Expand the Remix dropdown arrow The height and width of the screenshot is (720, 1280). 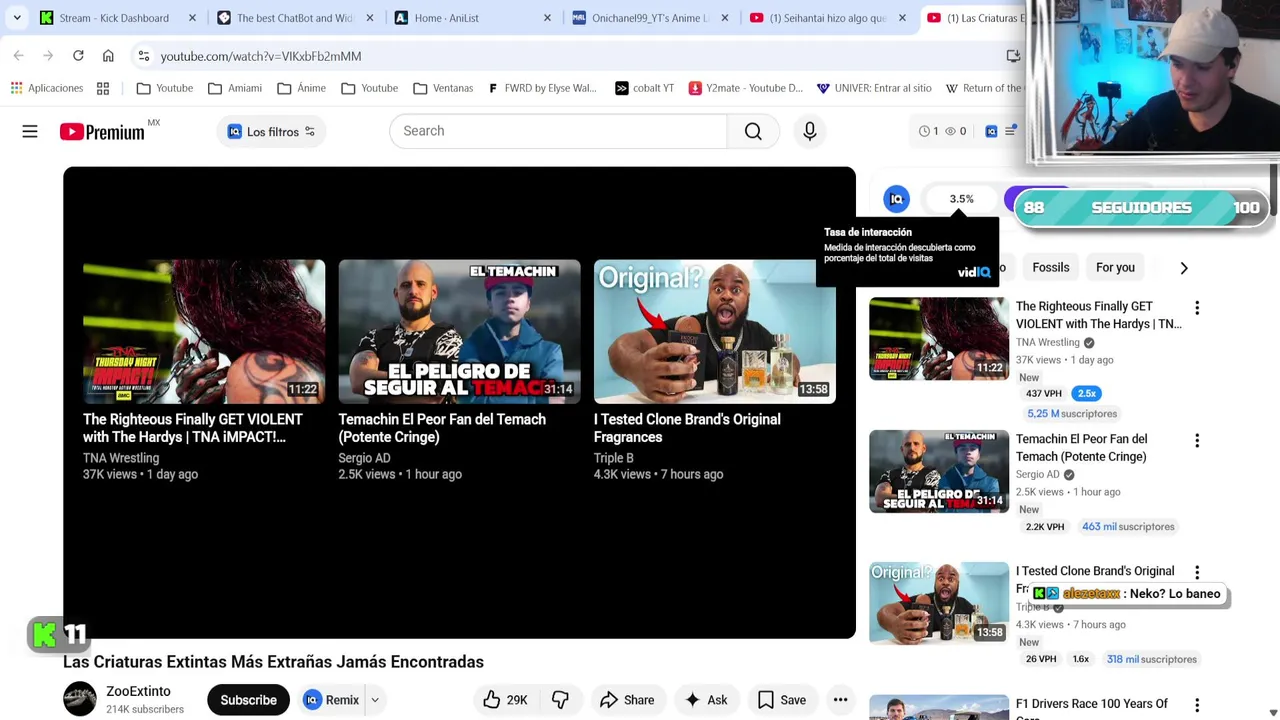coord(375,700)
